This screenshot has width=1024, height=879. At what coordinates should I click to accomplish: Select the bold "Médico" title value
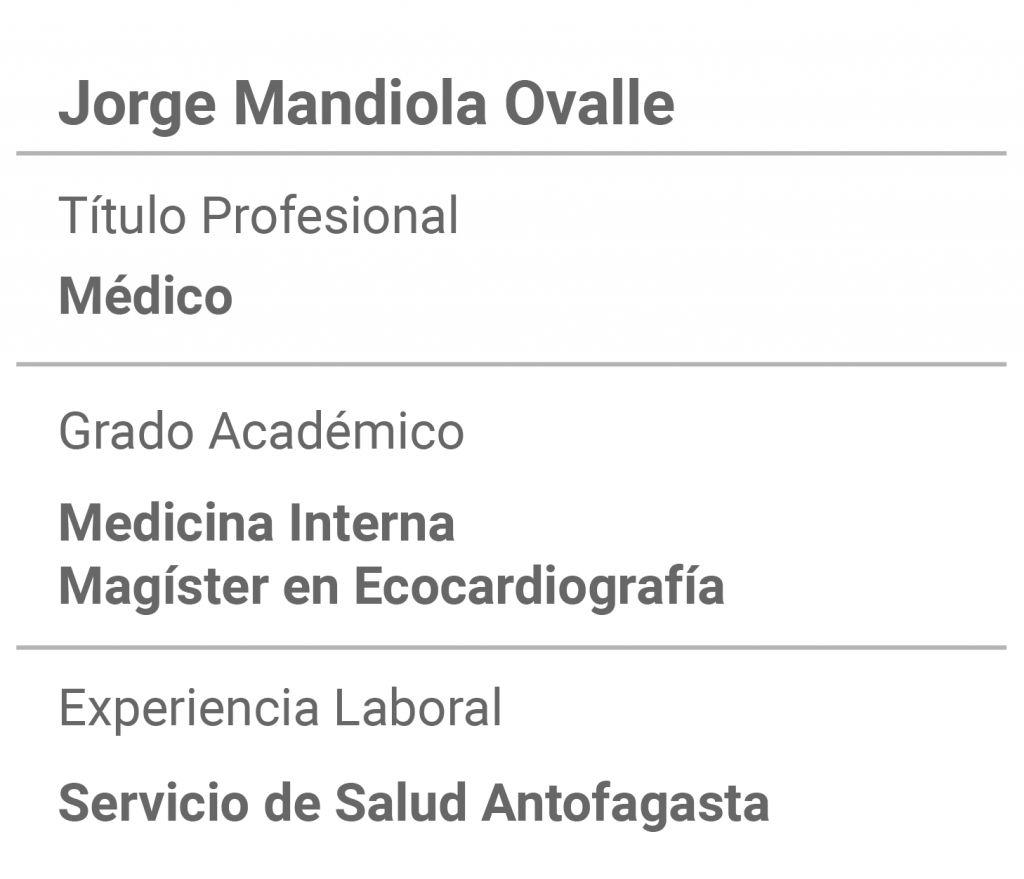coord(146,296)
